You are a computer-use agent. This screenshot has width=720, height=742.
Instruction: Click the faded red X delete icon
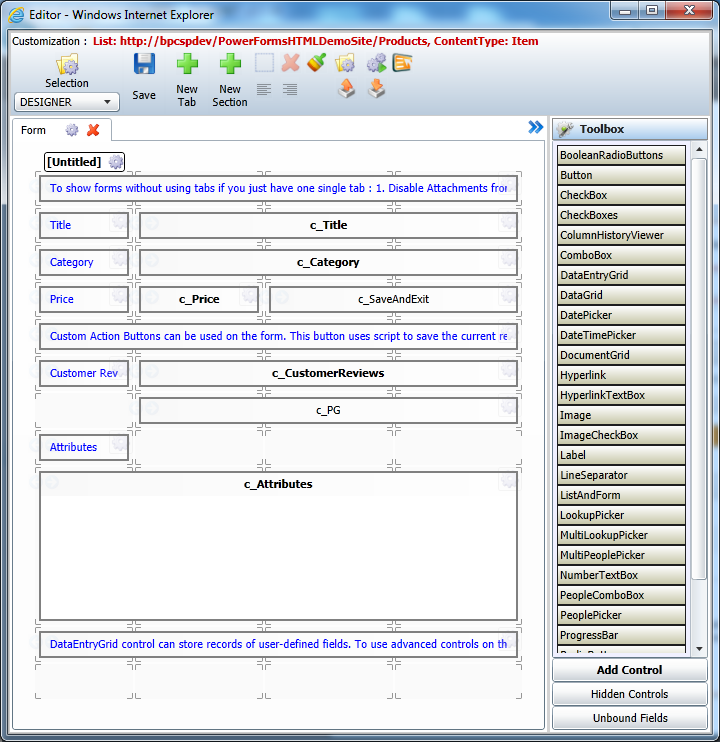point(290,62)
